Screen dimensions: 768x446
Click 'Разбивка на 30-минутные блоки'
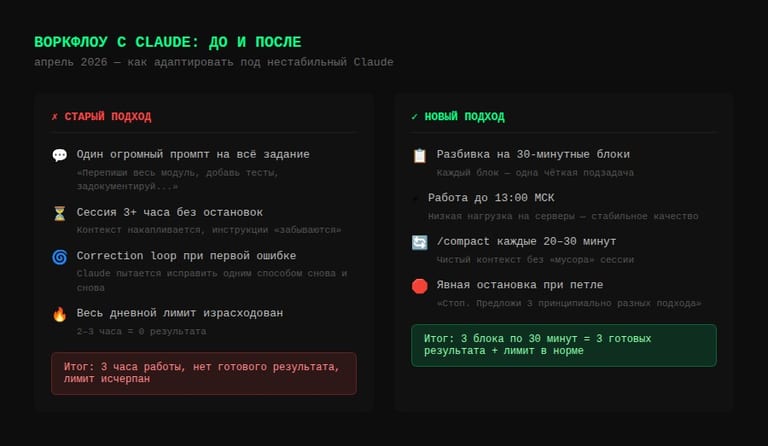pos(533,154)
